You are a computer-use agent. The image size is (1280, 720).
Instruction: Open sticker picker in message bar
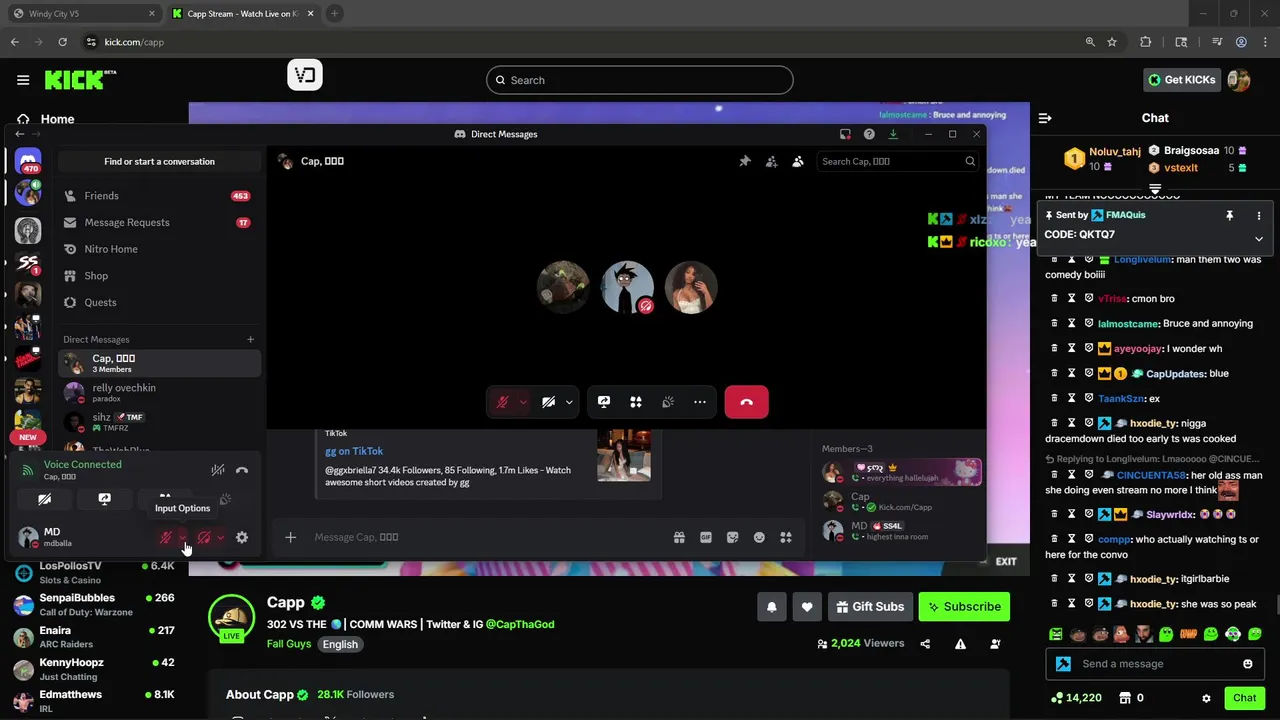pos(732,537)
